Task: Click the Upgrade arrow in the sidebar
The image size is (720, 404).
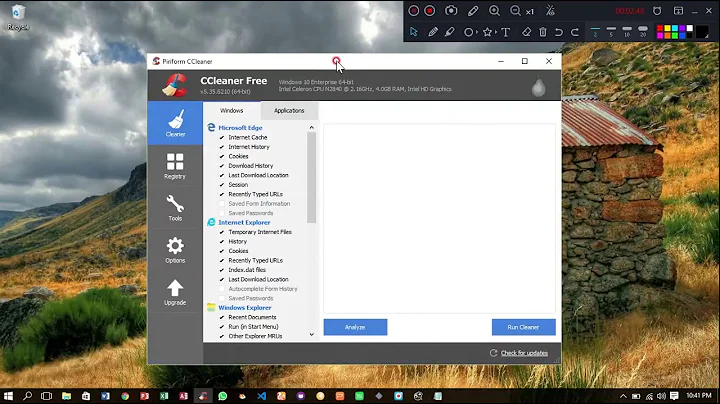Action: pyautogui.click(x=175, y=292)
